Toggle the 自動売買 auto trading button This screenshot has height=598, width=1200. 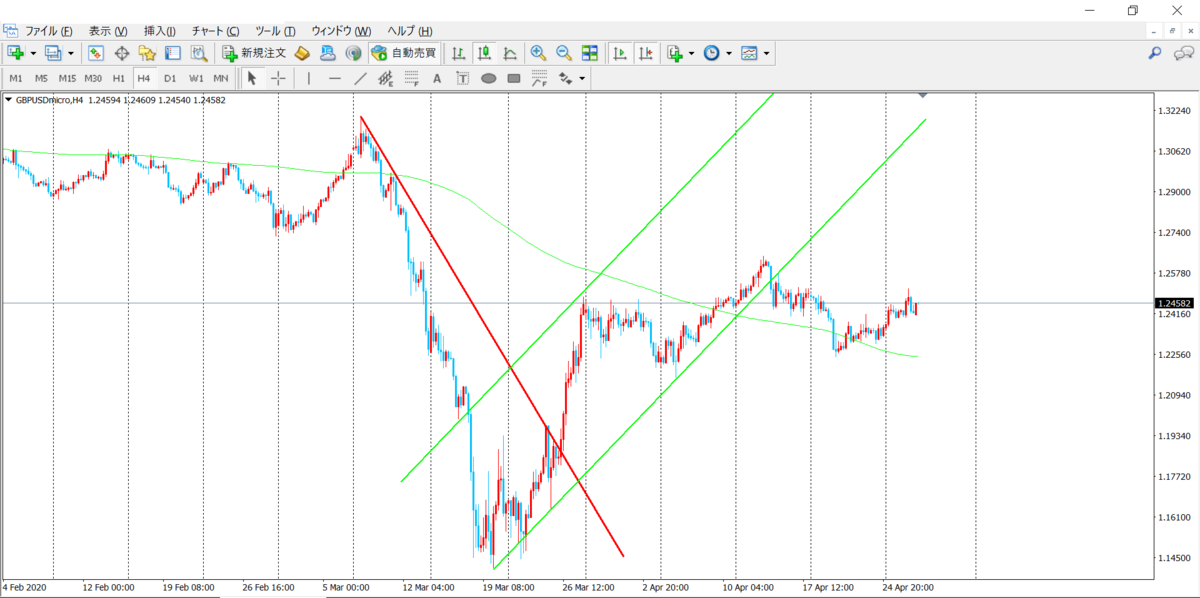click(405, 53)
